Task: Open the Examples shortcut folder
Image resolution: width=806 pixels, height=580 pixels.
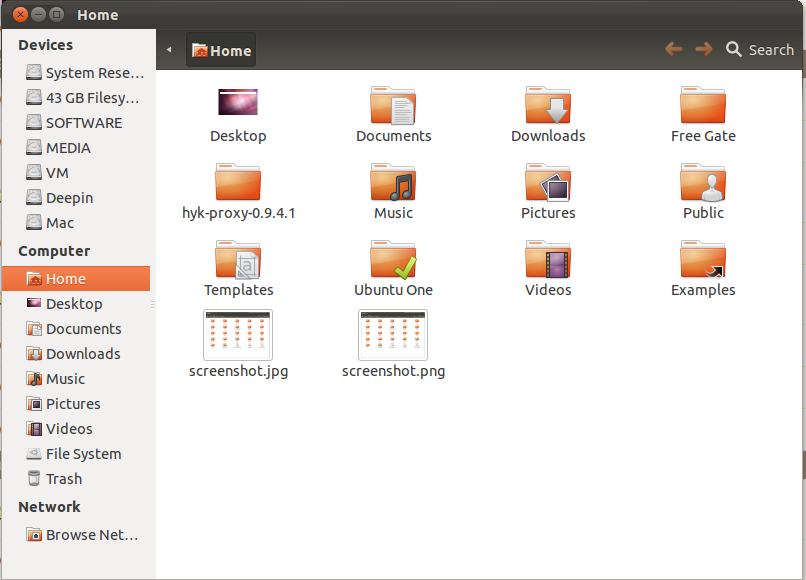Action: [x=703, y=259]
